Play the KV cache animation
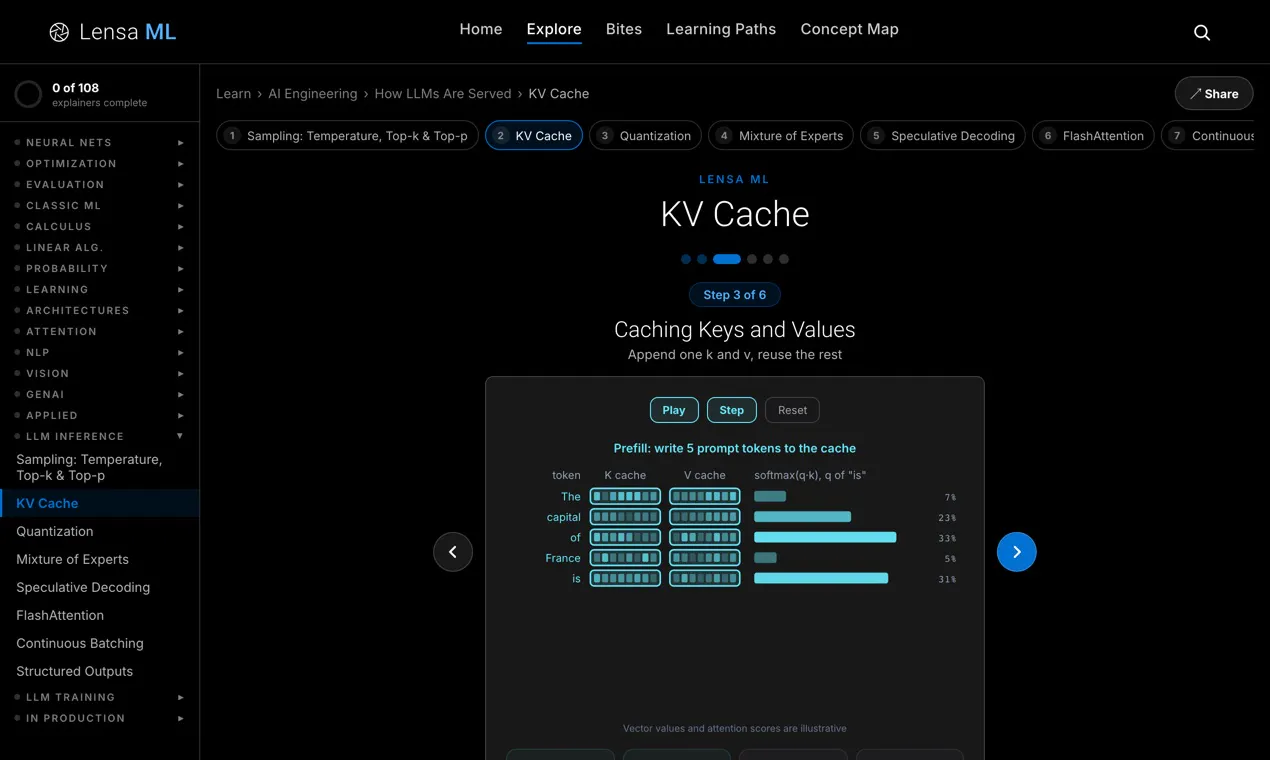Image resolution: width=1270 pixels, height=760 pixels. 674,410
